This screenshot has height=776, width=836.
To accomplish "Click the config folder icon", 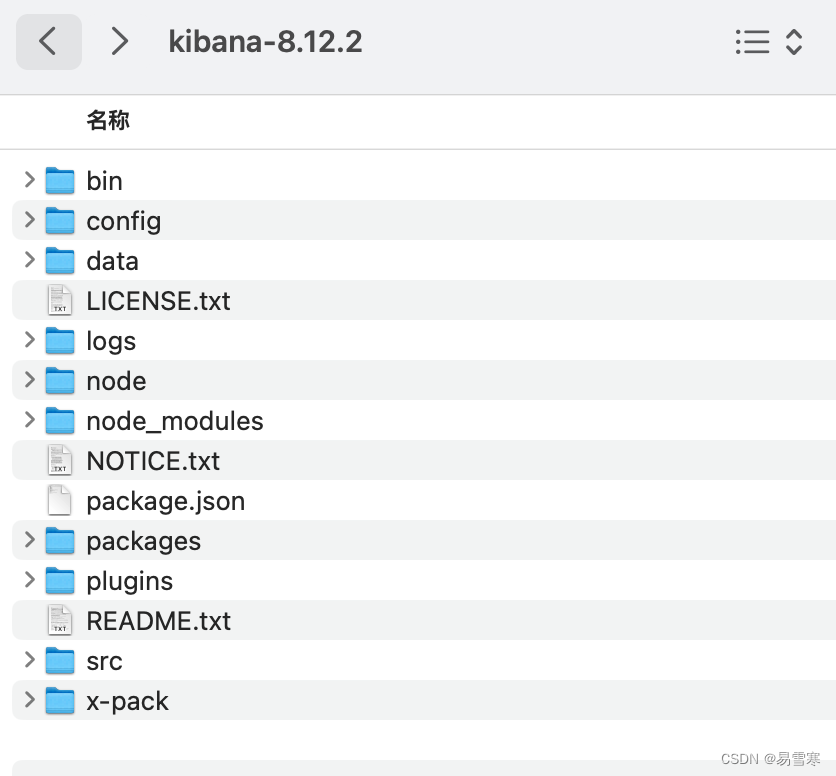I will (60, 220).
